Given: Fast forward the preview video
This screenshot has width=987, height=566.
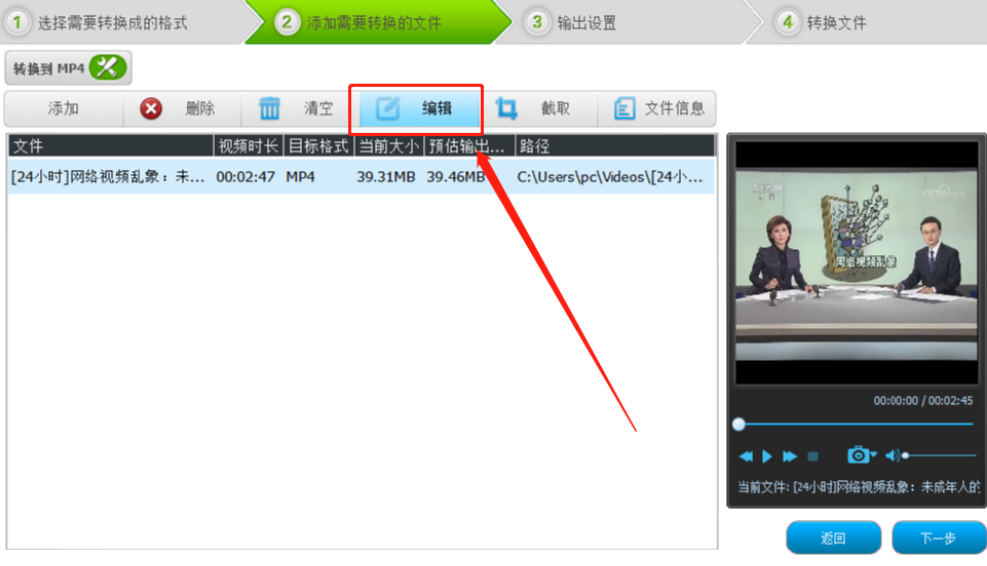Looking at the screenshot, I should click(790, 456).
